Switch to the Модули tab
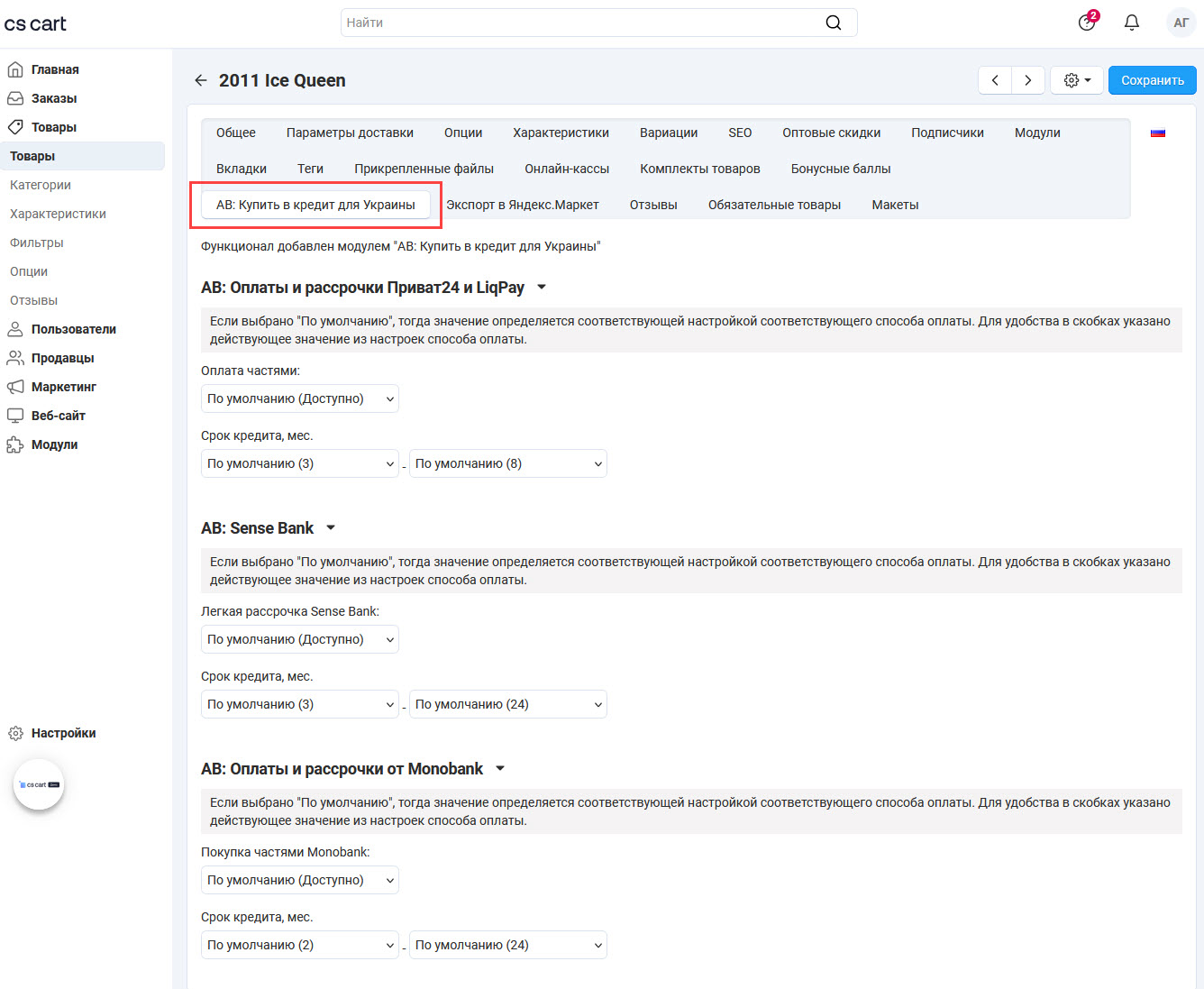The width and height of the screenshot is (1204, 989). (x=1037, y=133)
